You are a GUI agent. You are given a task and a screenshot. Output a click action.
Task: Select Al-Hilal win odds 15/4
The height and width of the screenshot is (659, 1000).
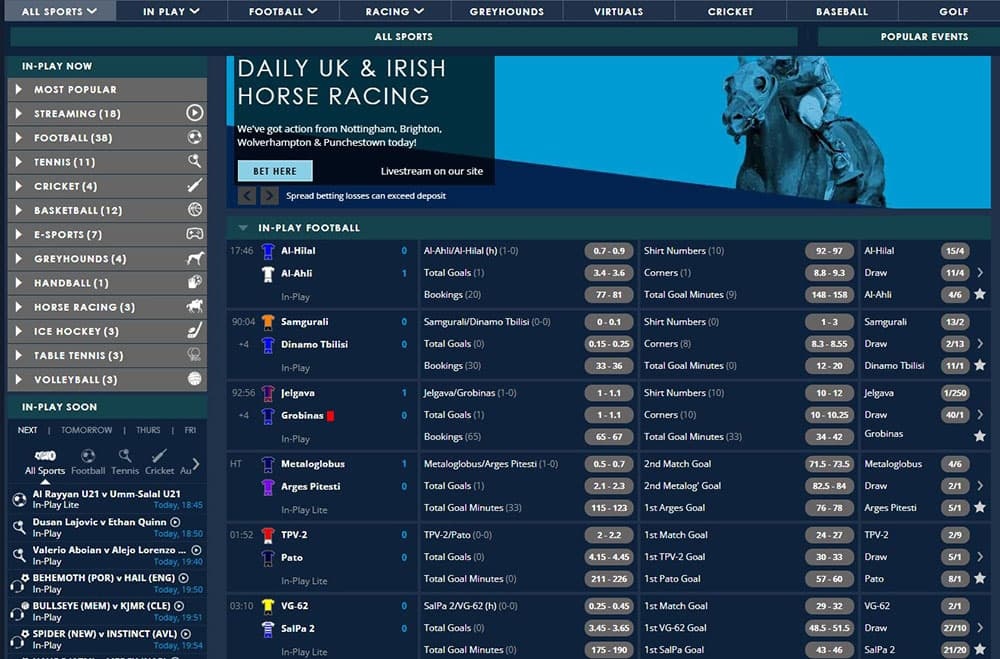pos(954,251)
